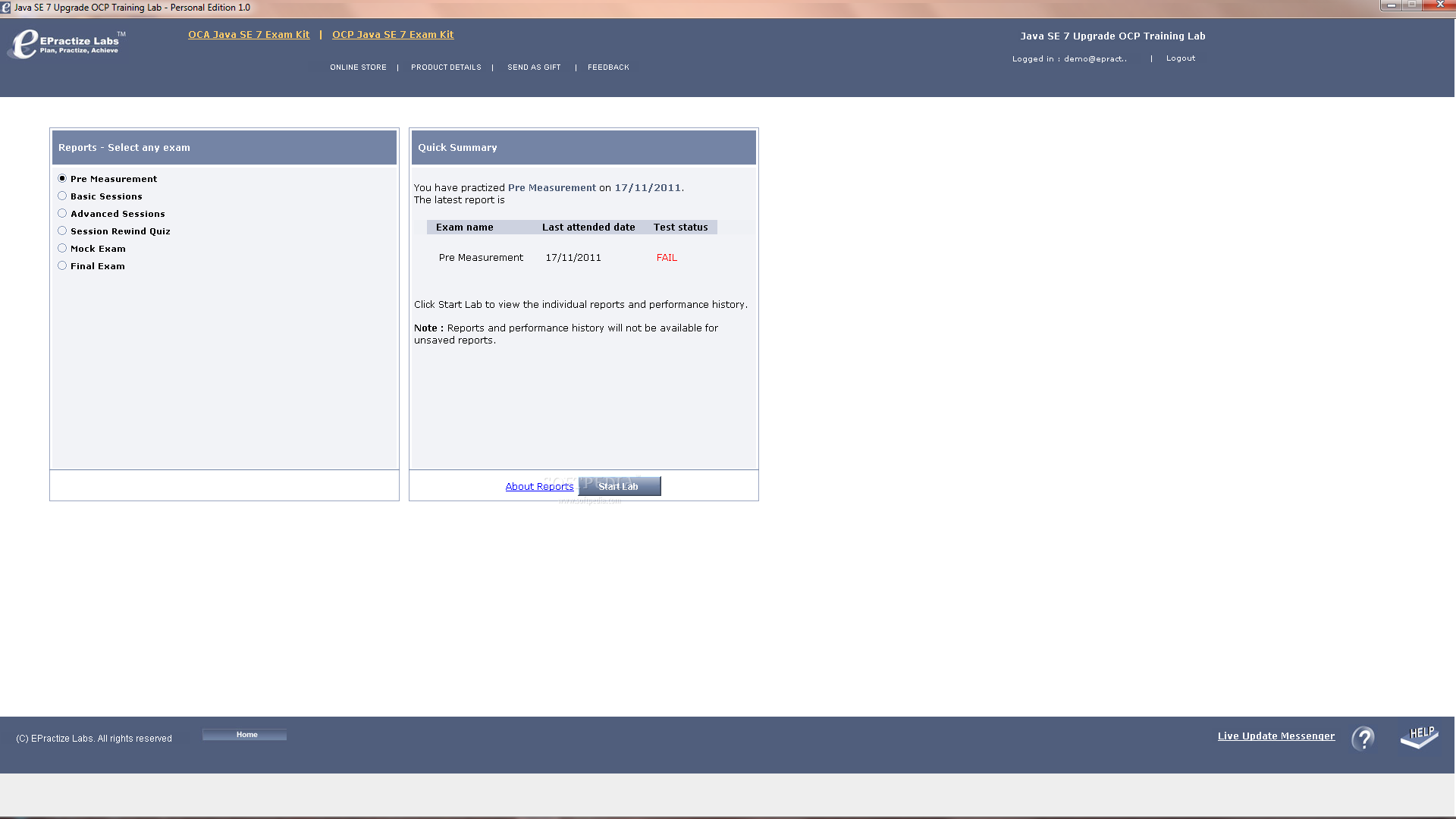Select the Final Exam radio button
This screenshot has width=1456, height=819.
[62, 265]
